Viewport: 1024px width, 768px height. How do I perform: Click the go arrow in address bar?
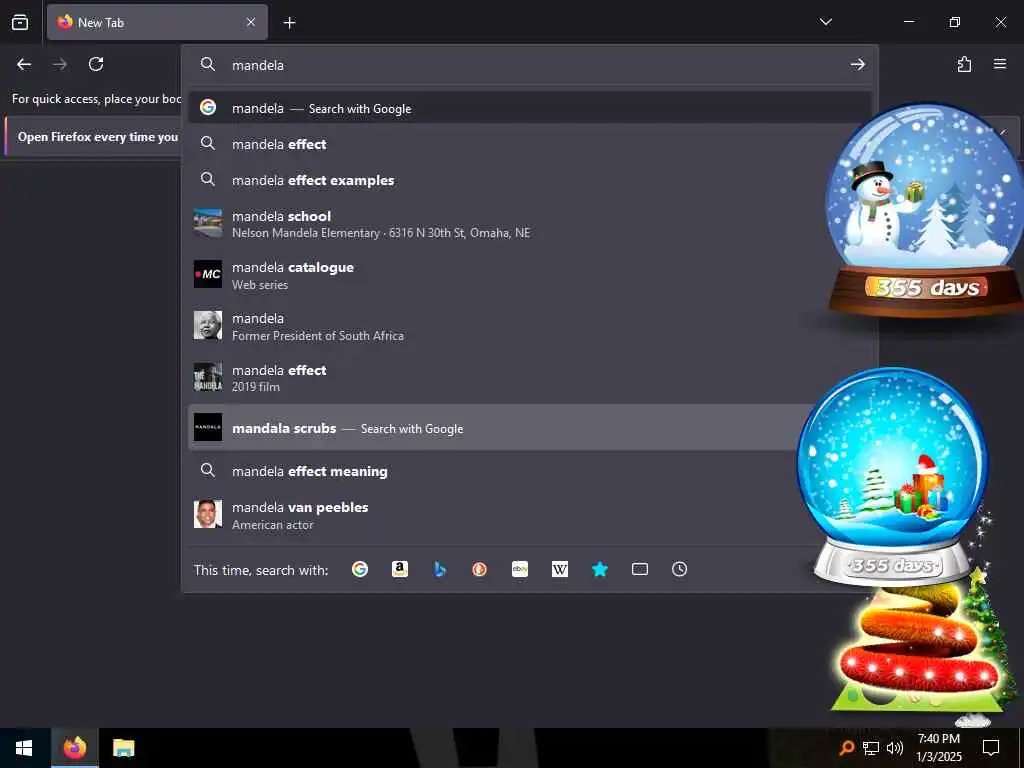tap(857, 64)
